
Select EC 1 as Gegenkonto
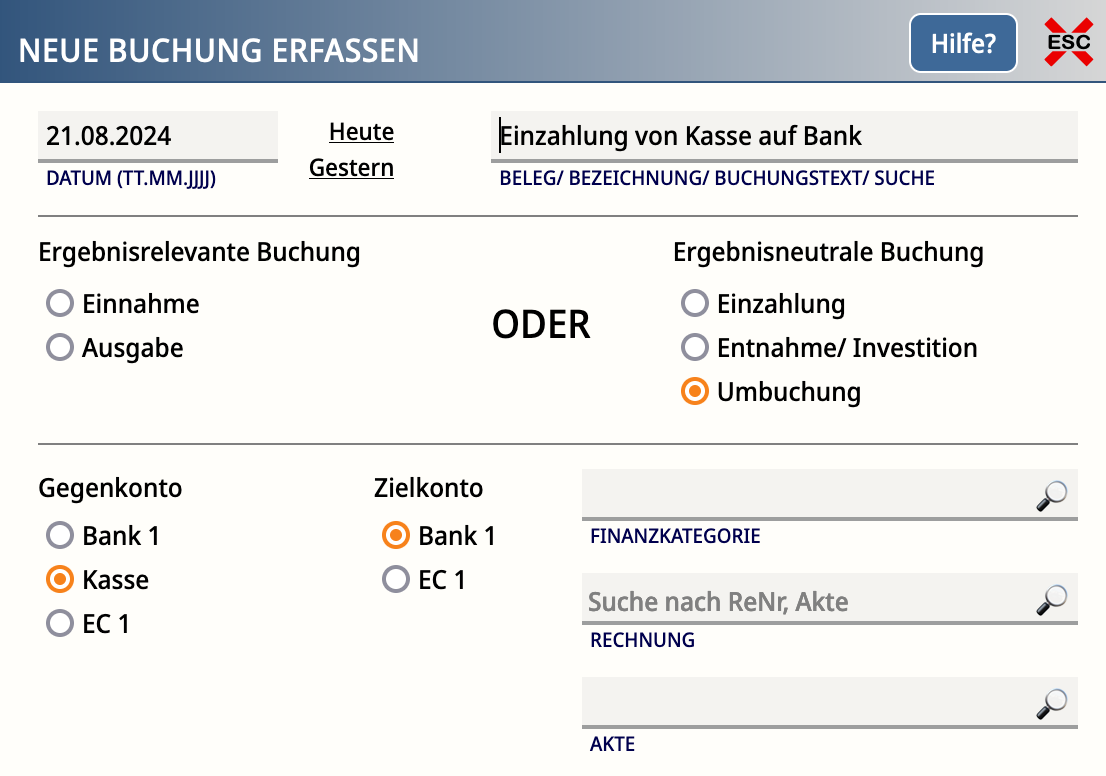point(60,623)
